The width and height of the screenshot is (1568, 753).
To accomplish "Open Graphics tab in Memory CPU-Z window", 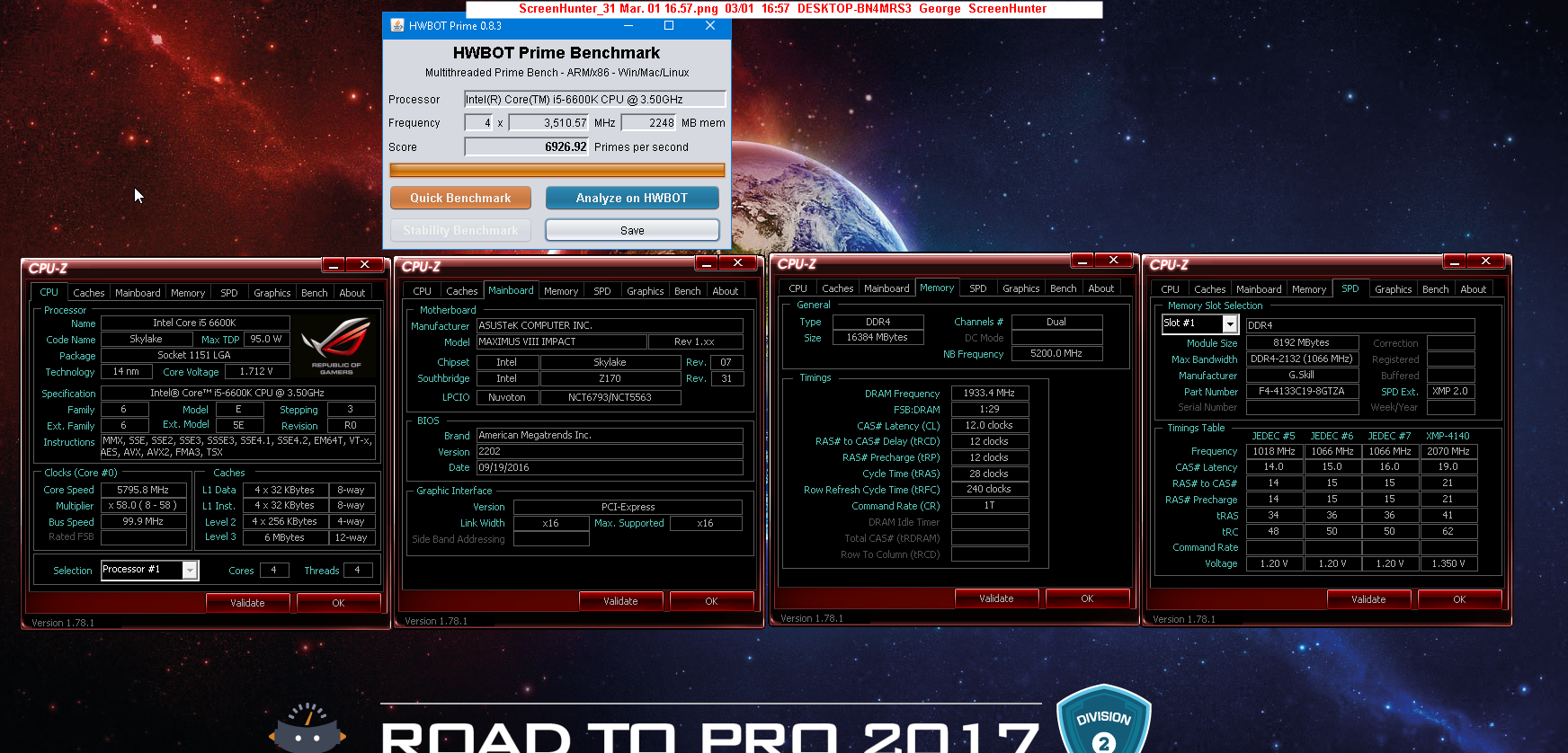I will (1021, 288).
